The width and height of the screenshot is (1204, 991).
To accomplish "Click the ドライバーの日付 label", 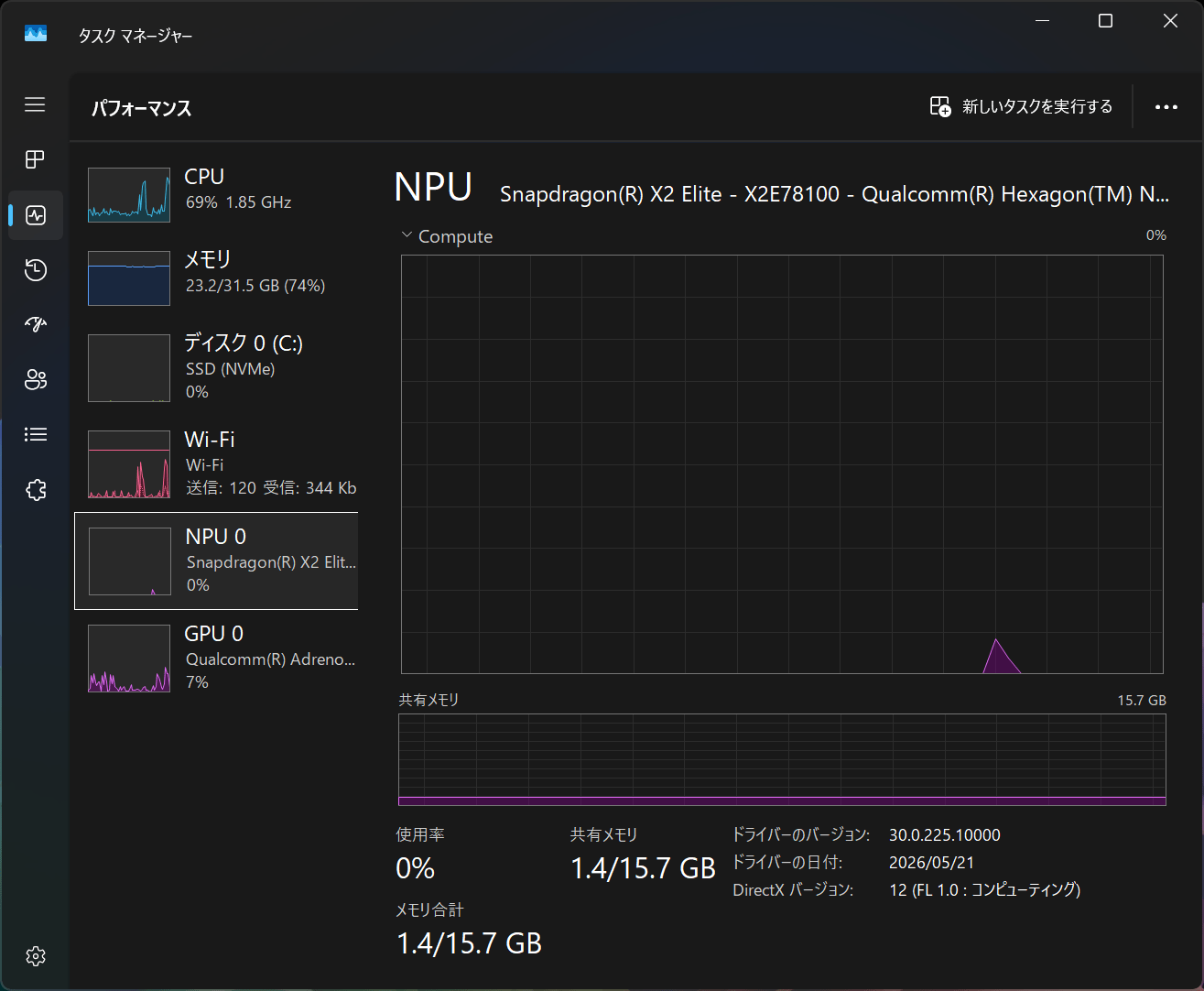I will tap(787, 863).
